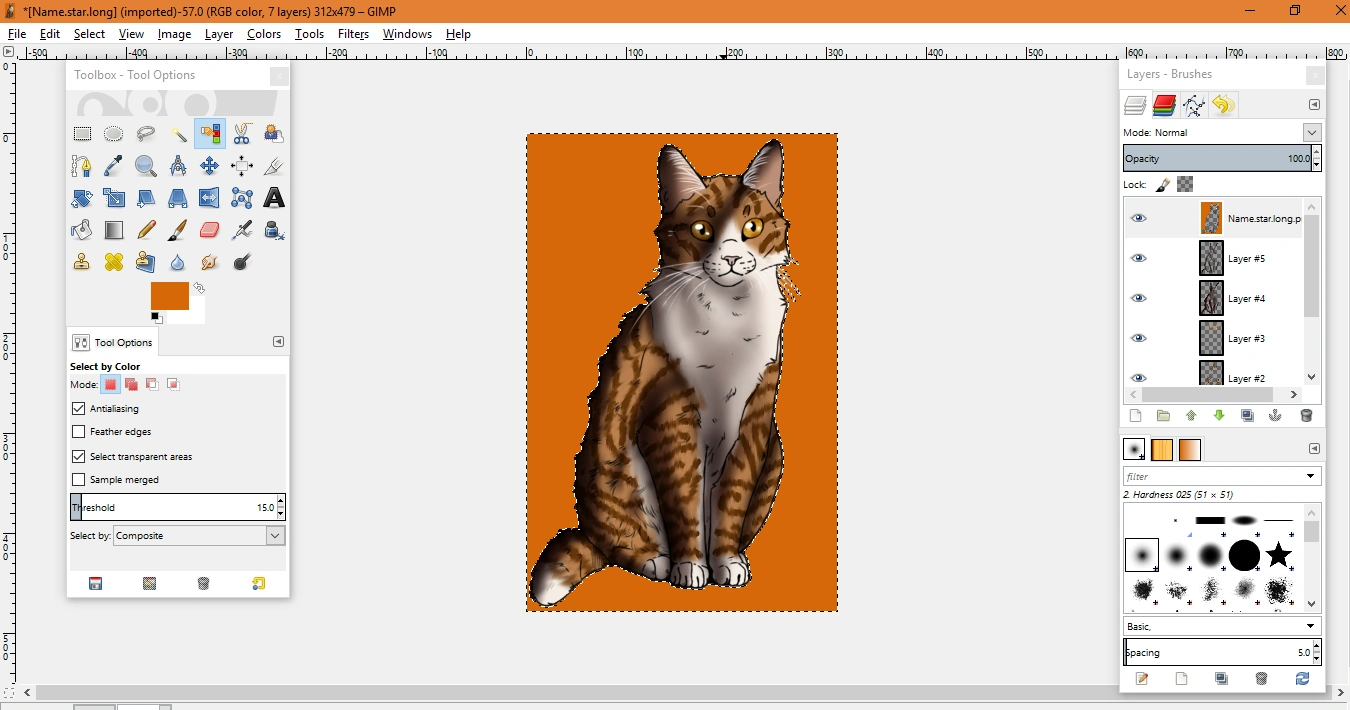
Task: Choose the Bucket Fill tool
Action: [82, 230]
